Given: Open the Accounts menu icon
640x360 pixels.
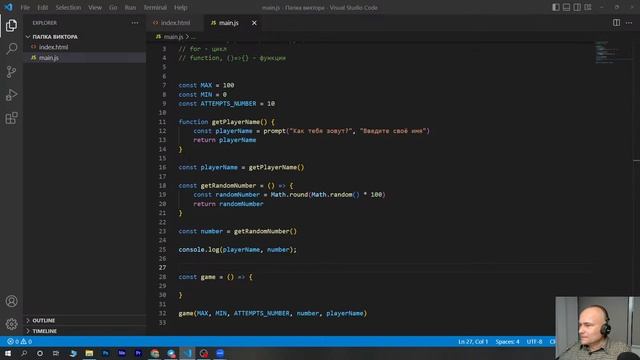Looking at the screenshot, I should pyautogui.click(x=11, y=301).
